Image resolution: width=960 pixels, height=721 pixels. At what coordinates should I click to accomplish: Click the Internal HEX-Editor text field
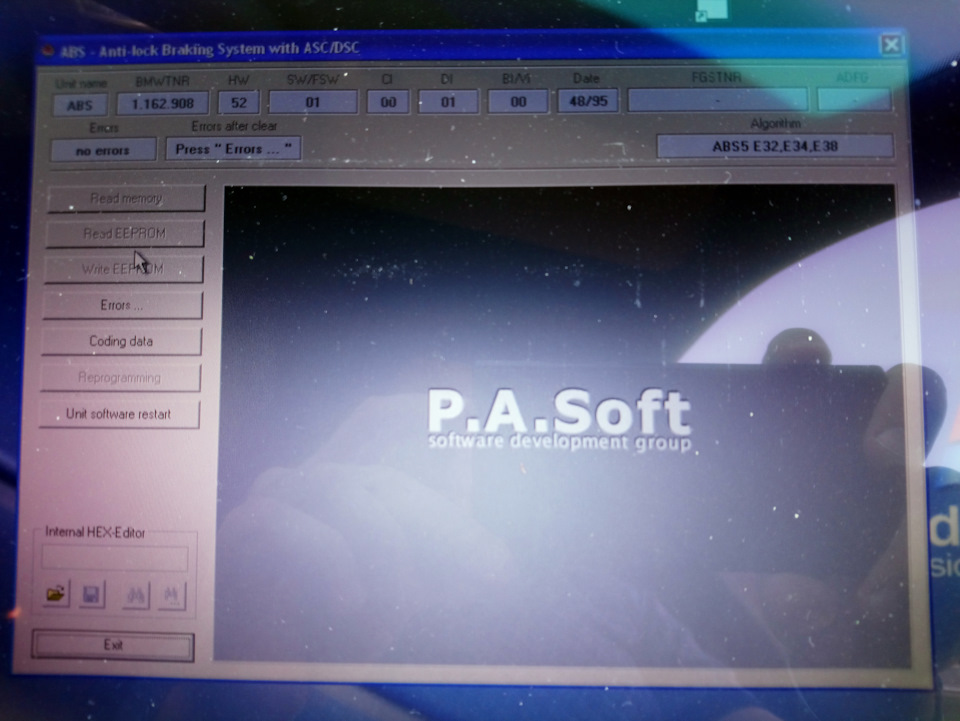pos(115,558)
